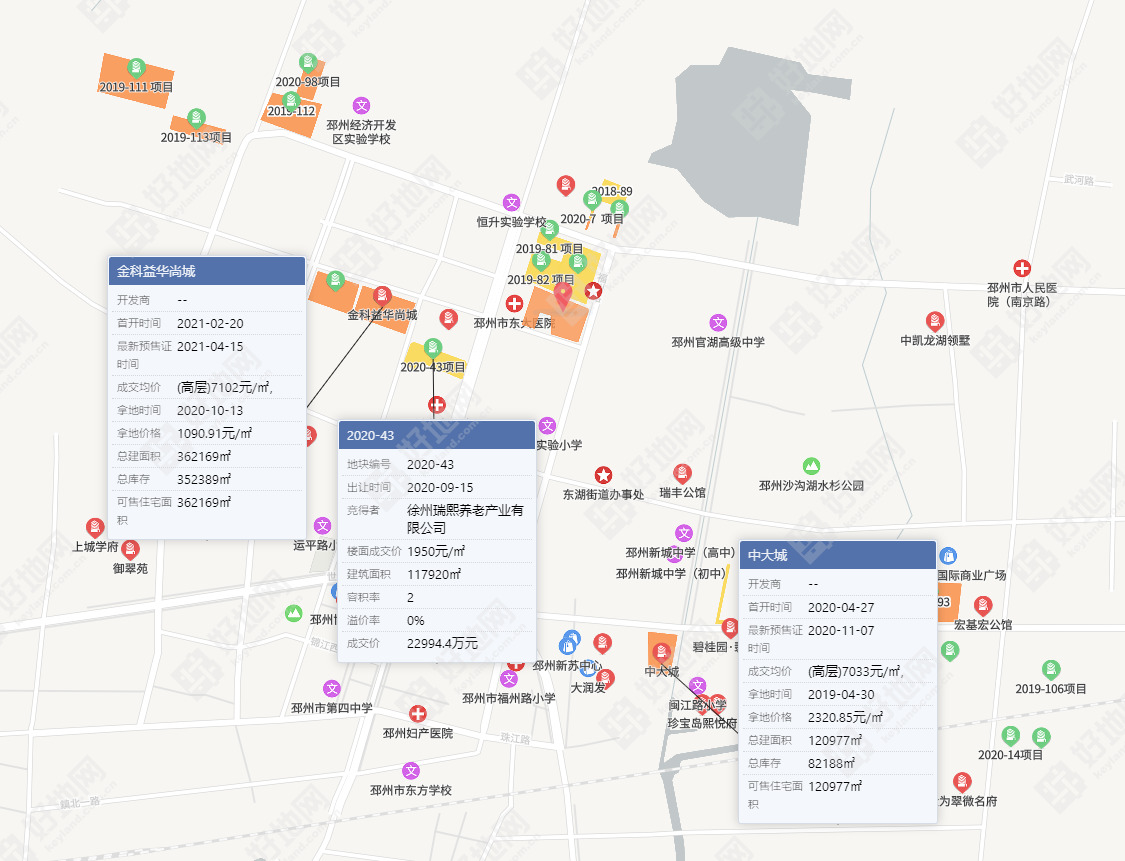Click the purple school icon for 邳州经济开发区实验学校
The height and width of the screenshot is (861, 1125).
click(x=362, y=106)
